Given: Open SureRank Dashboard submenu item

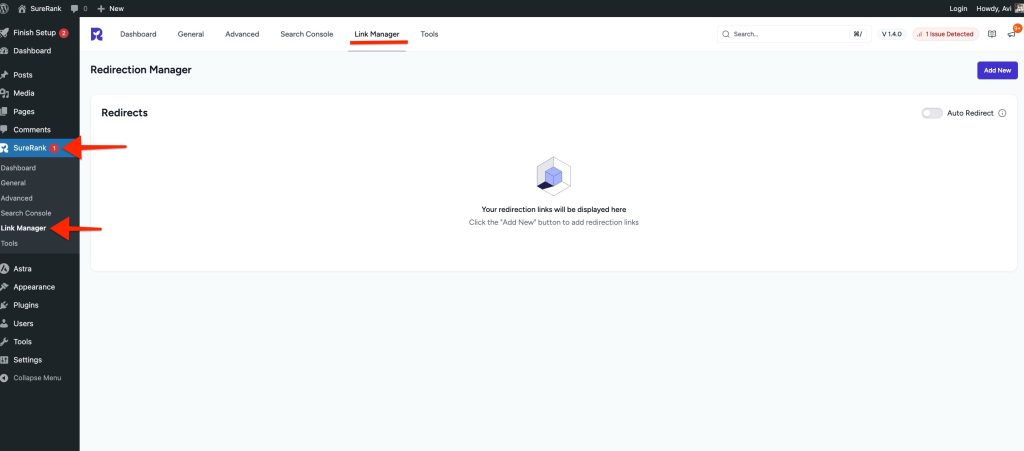Looking at the screenshot, I should point(18,168).
